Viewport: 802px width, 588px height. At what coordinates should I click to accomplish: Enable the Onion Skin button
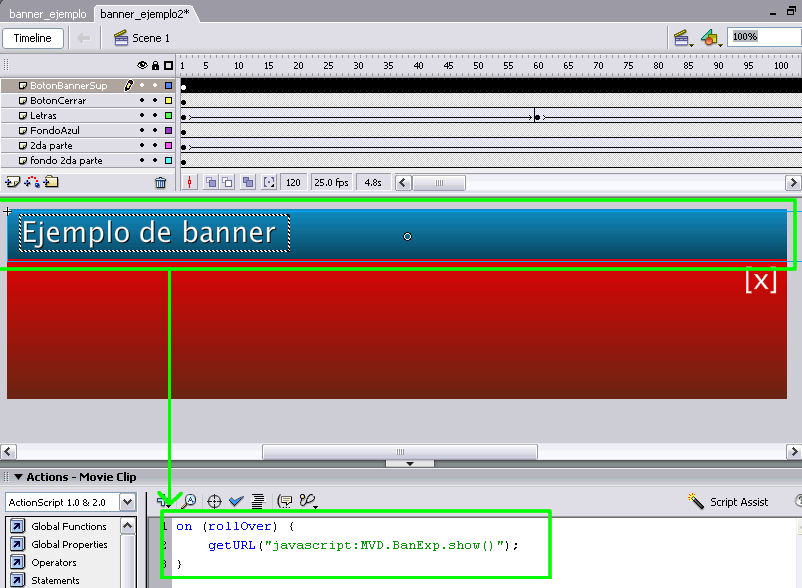211,183
